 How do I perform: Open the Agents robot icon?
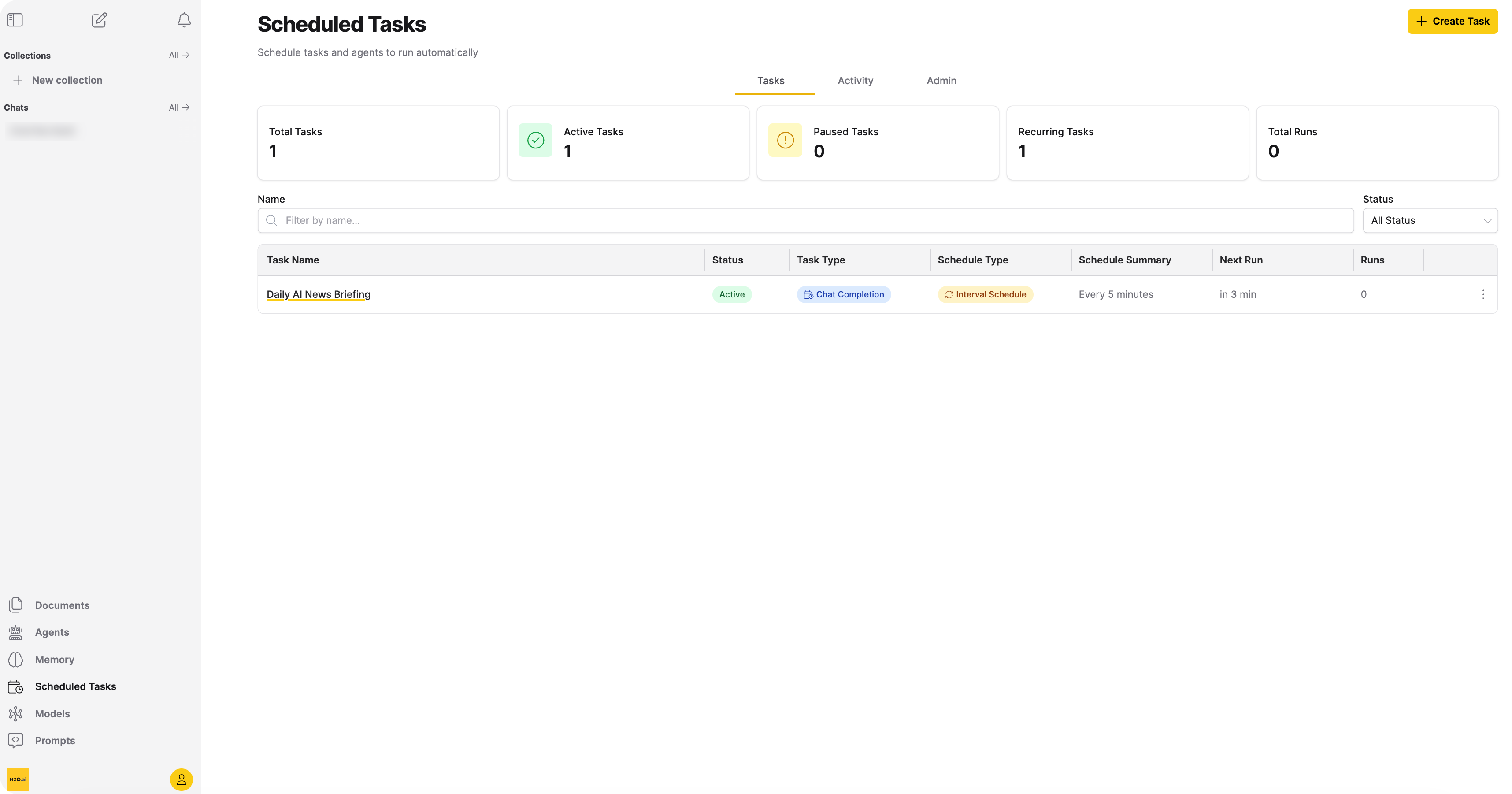click(x=16, y=632)
